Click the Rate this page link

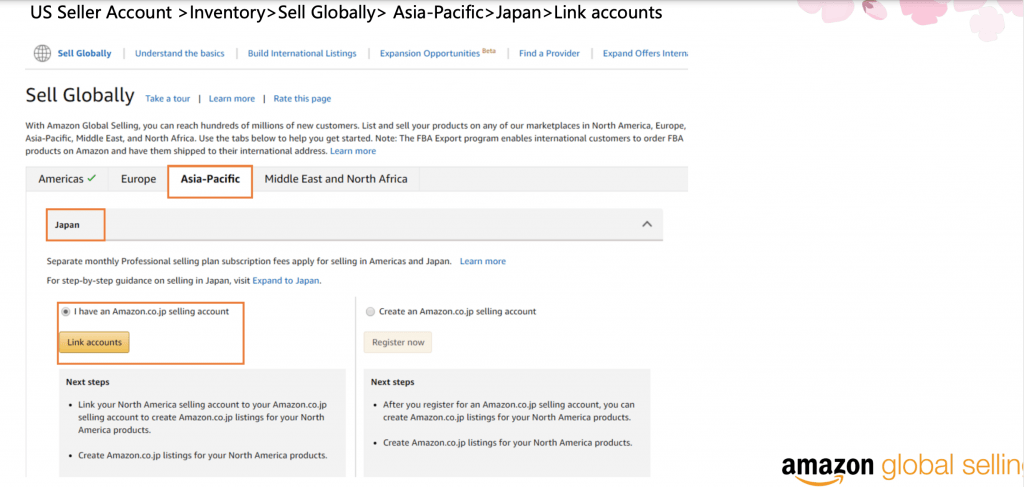[302, 99]
